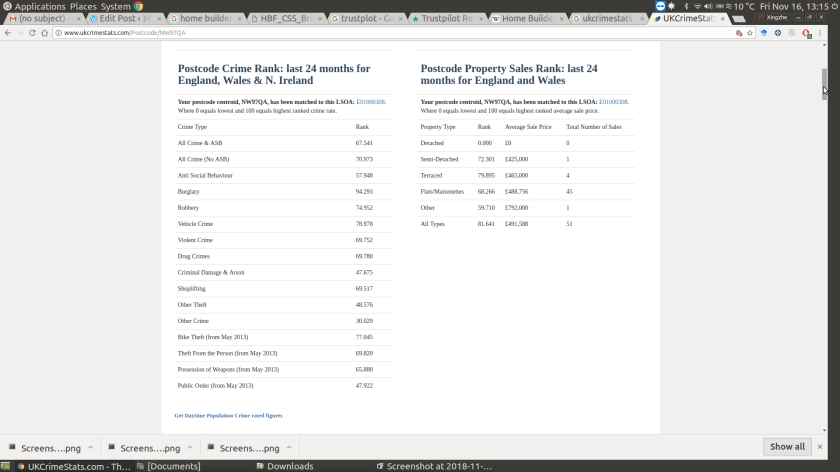Select the Public Order (from May 2013) row
840x472 pixels.
[x=284, y=385]
